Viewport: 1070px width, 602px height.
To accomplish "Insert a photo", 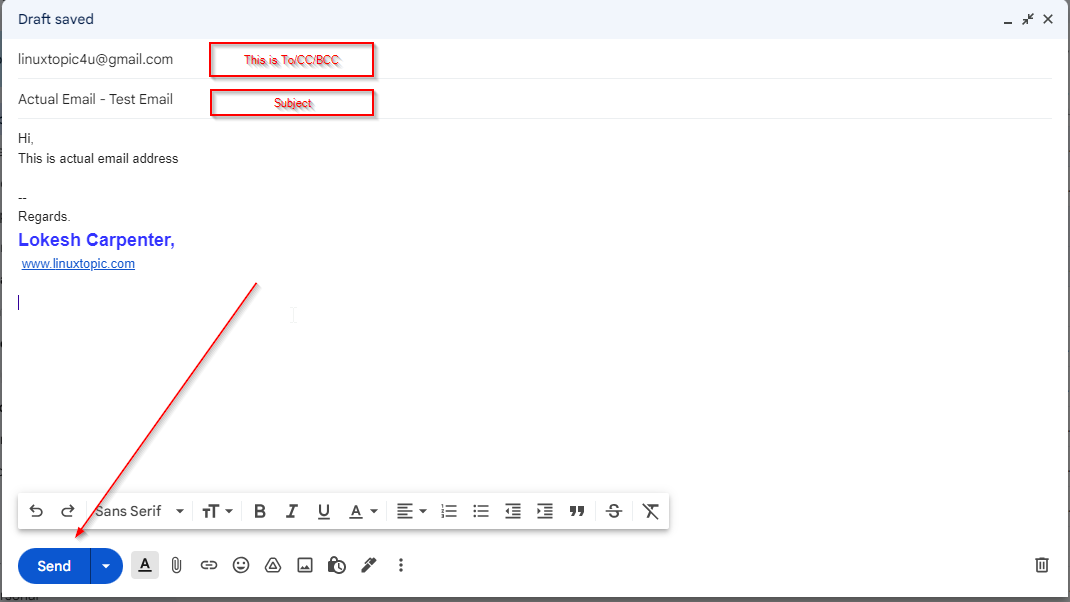I will [x=305, y=565].
